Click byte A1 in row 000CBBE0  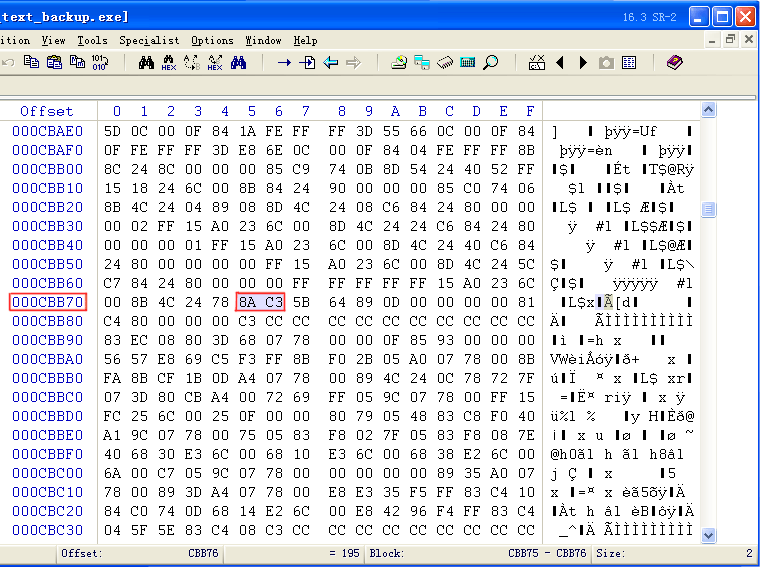pos(112,435)
